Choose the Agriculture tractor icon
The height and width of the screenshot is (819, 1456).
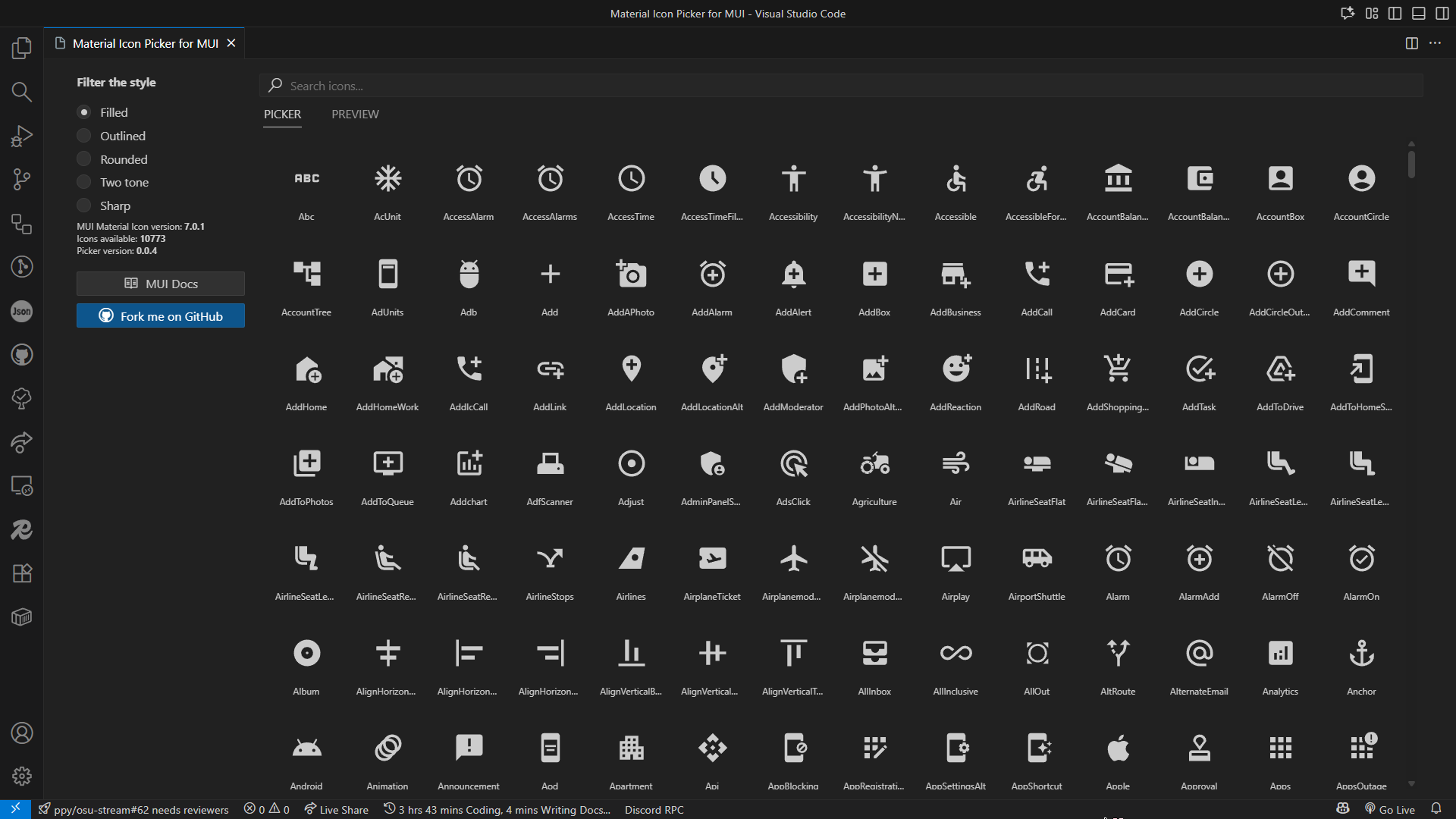(x=874, y=463)
